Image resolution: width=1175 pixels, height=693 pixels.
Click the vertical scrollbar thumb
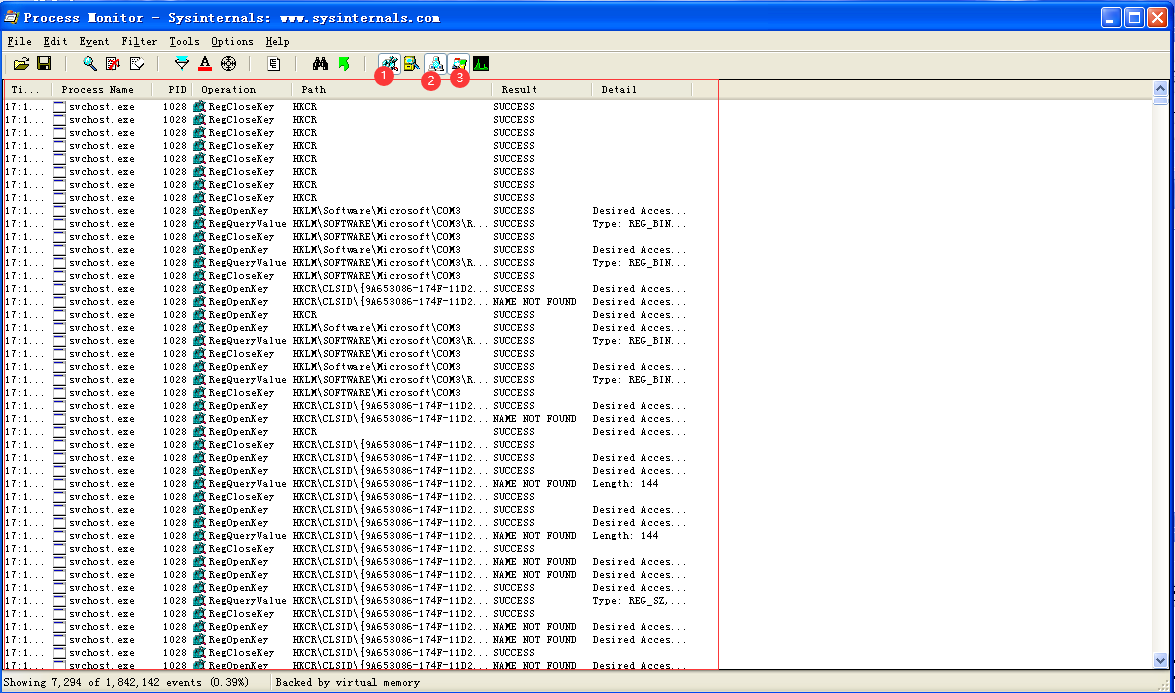[x=1160, y=100]
